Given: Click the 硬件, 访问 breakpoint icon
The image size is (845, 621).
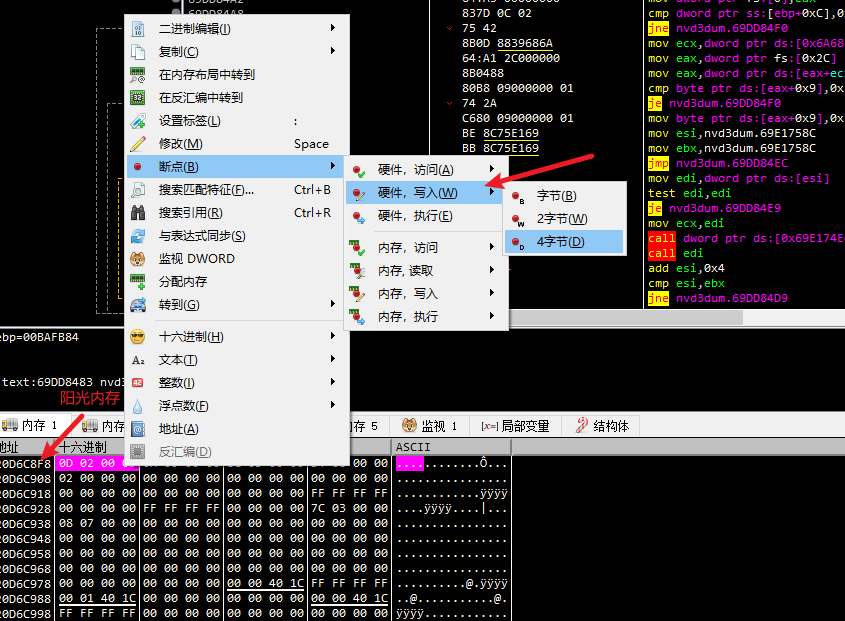Looking at the screenshot, I should (x=358, y=171).
